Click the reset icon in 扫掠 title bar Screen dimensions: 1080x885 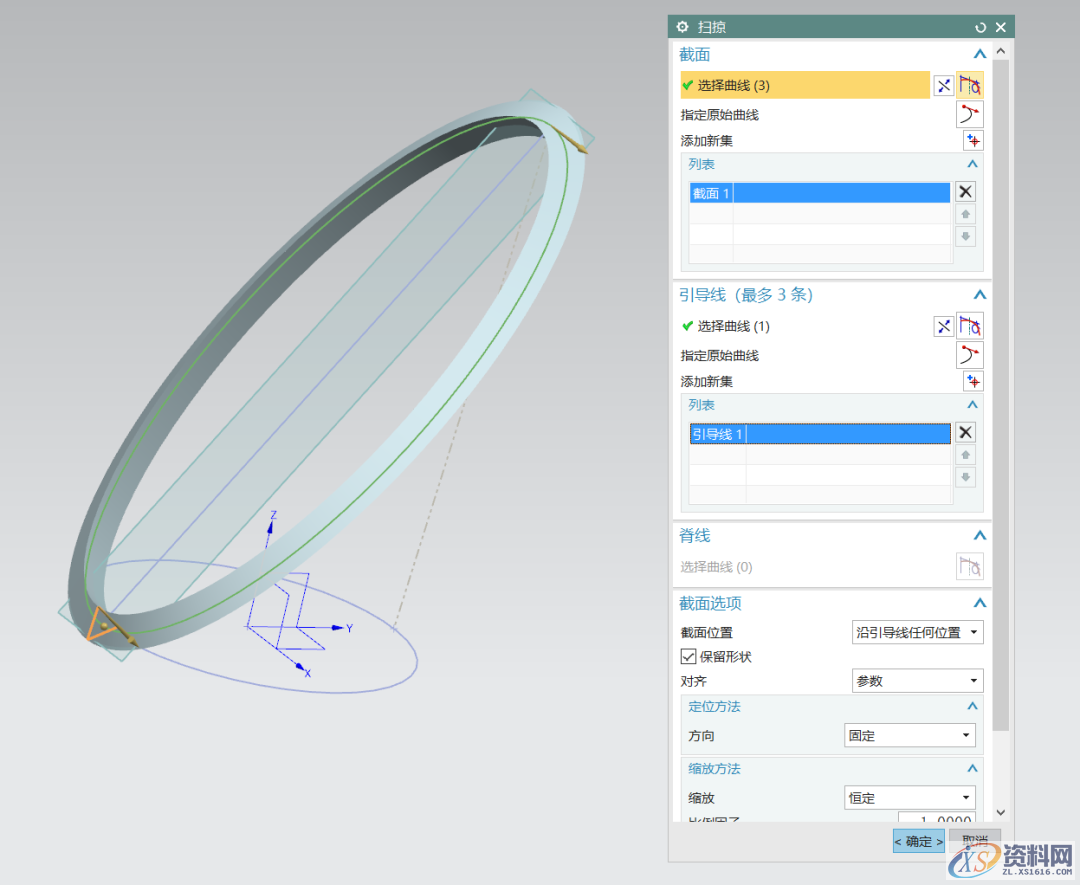point(980,28)
